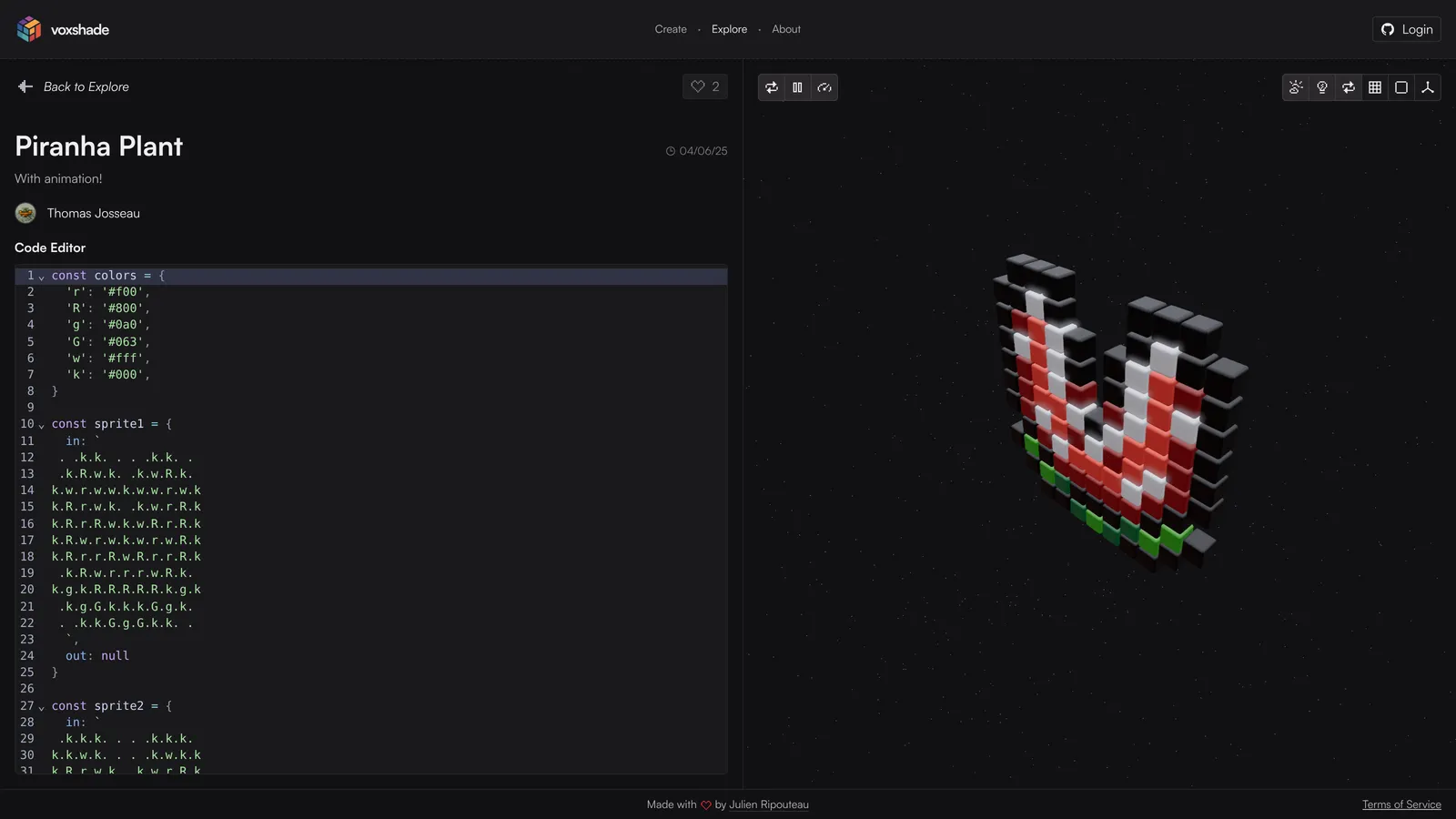Go to the Explore page
The width and height of the screenshot is (1456, 819).
click(x=729, y=29)
